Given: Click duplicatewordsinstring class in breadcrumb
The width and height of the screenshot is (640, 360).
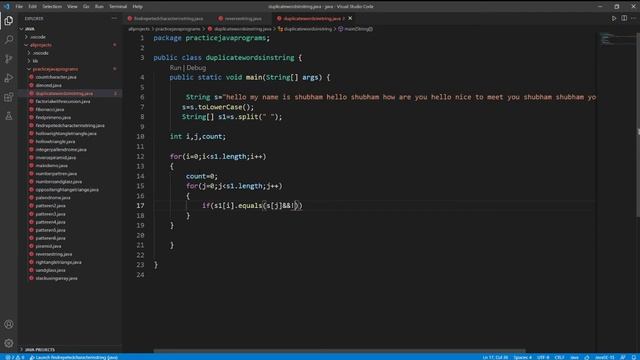Looking at the screenshot, I should (305, 29).
